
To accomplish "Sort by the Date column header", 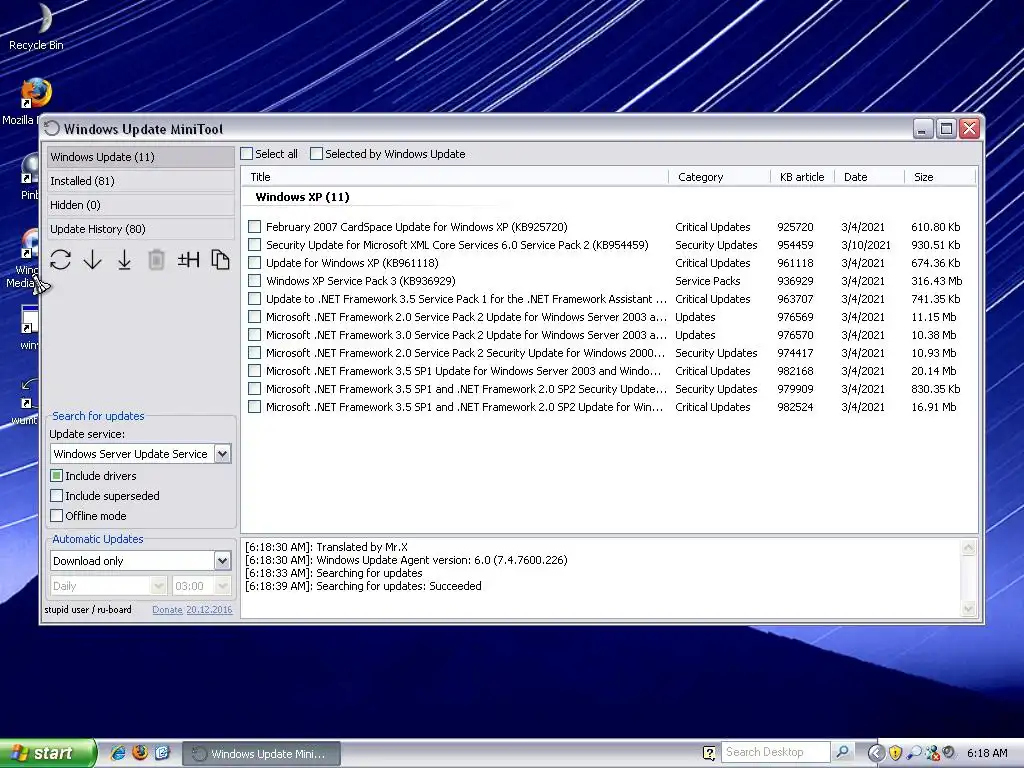I will pyautogui.click(x=869, y=177).
